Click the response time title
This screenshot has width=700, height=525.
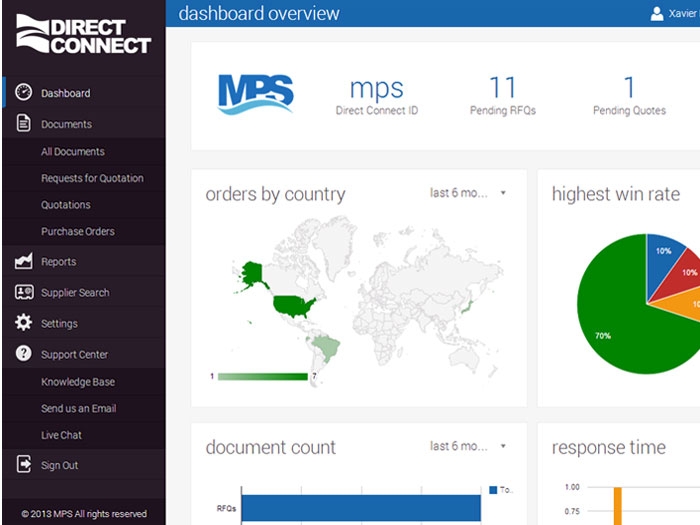click(x=608, y=447)
